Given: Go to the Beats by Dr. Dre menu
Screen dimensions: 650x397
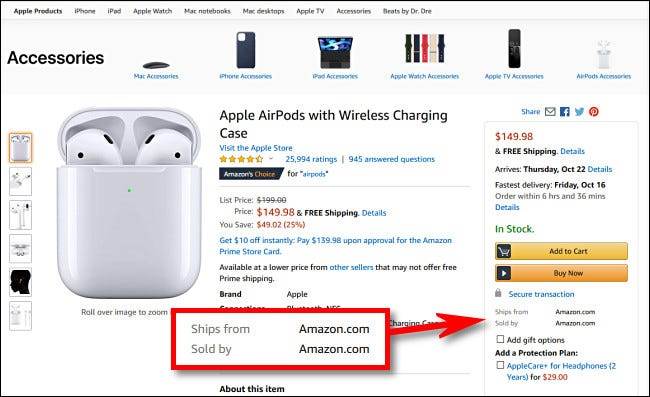Looking at the screenshot, I should point(407,11).
